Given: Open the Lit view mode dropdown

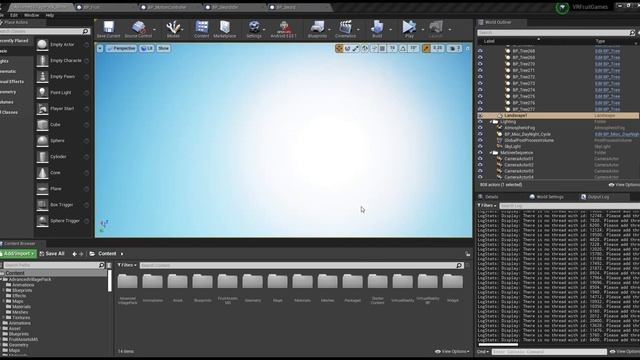Looking at the screenshot, I should (147, 48).
